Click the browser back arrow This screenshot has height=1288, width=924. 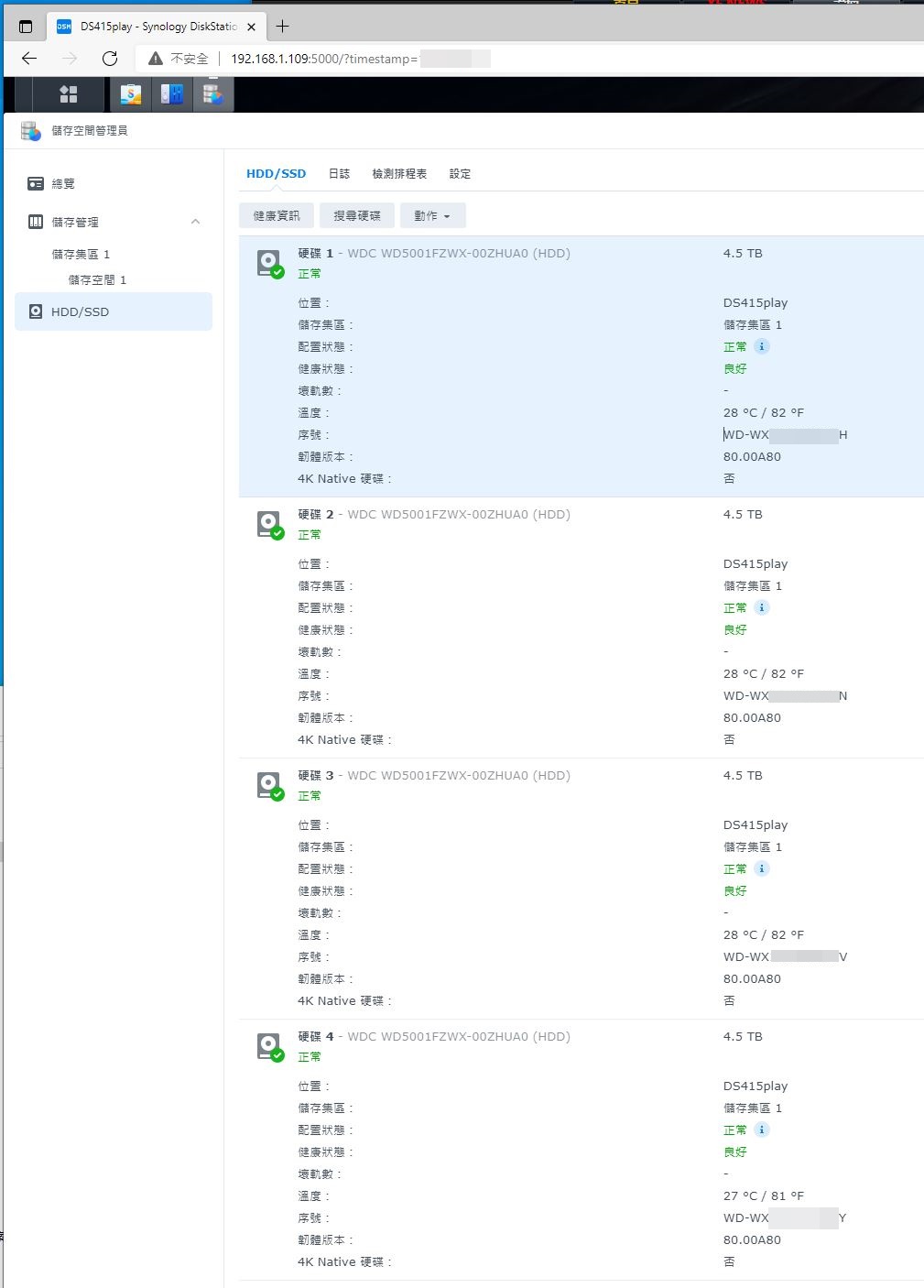29,59
